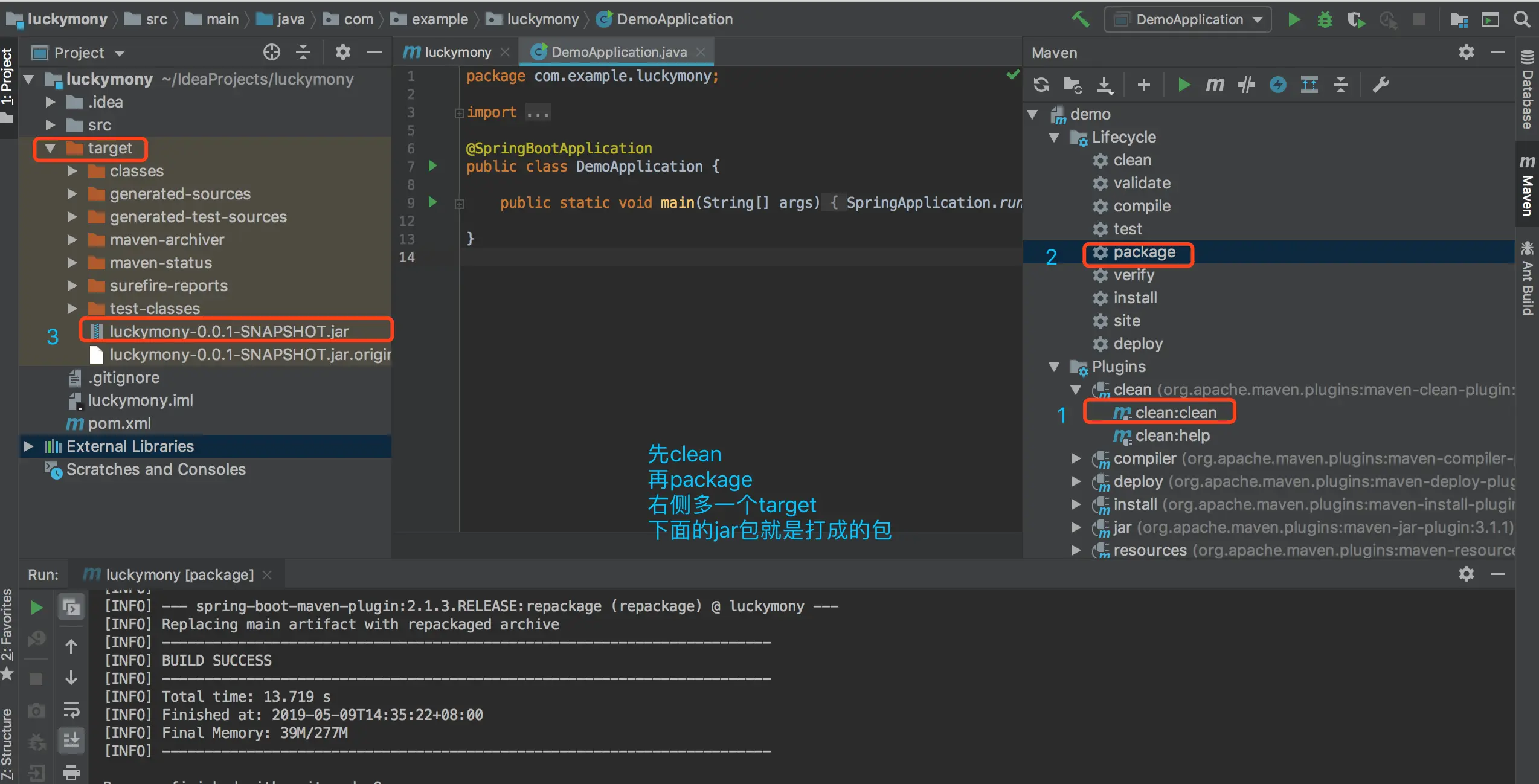Click Execute Maven Goal 'm' icon

click(x=1215, y=85)
